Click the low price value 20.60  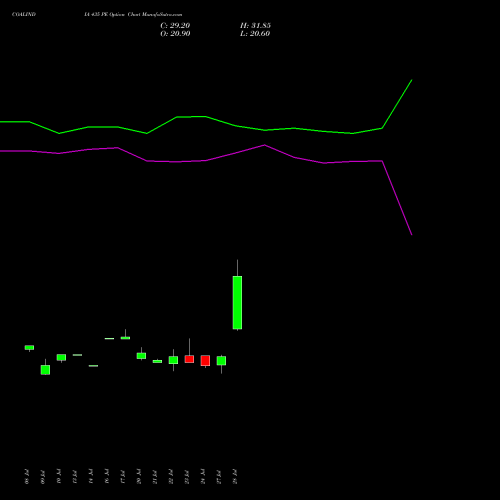coord(260,34)
